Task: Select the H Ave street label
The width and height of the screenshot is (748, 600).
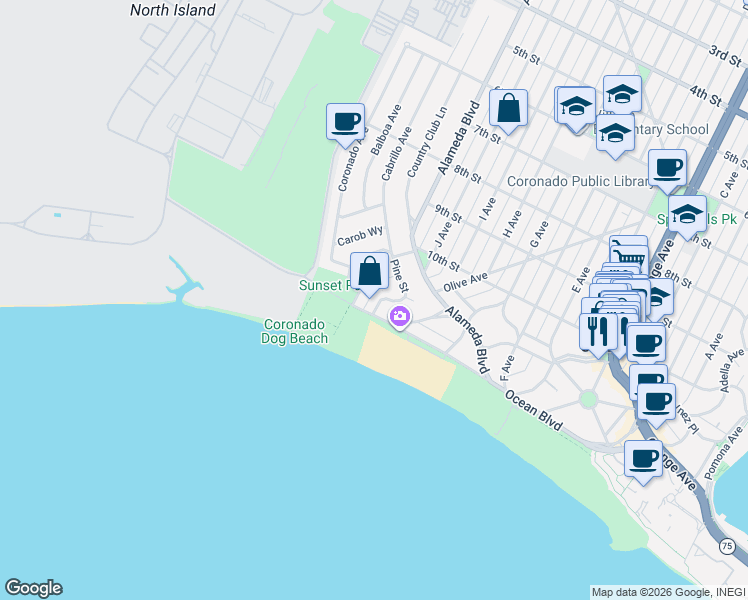Action: pos(512,224)
